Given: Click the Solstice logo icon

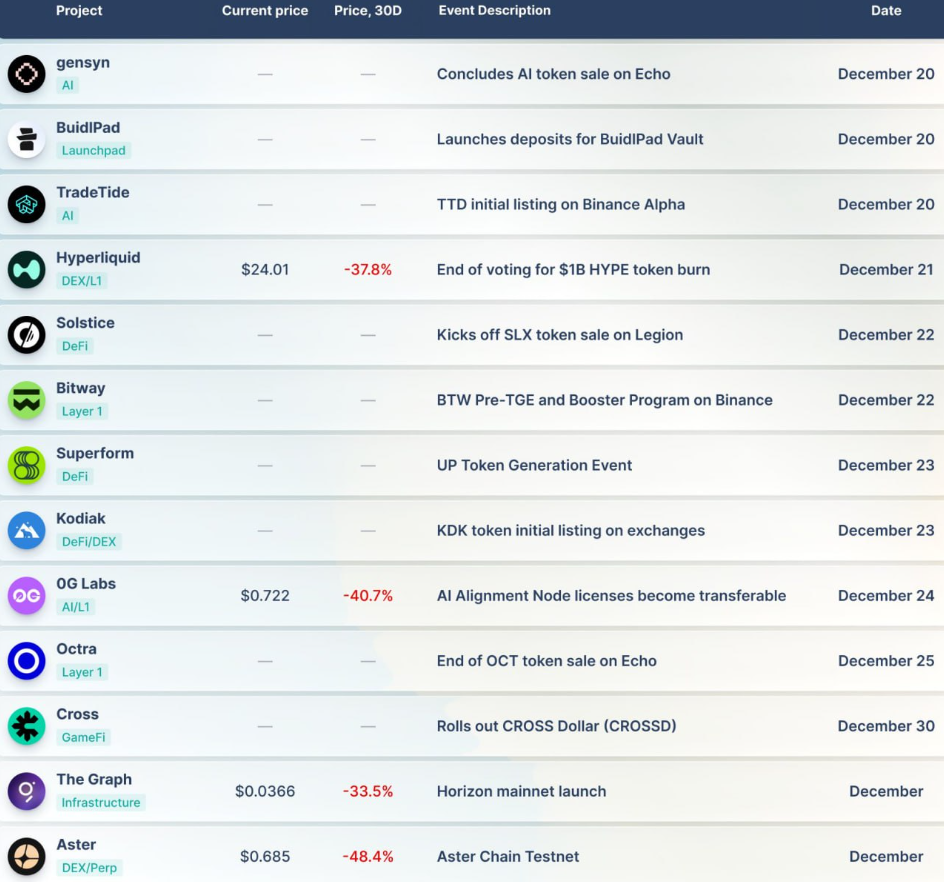Looking at the screenshot, I should [x=27, y=335].
